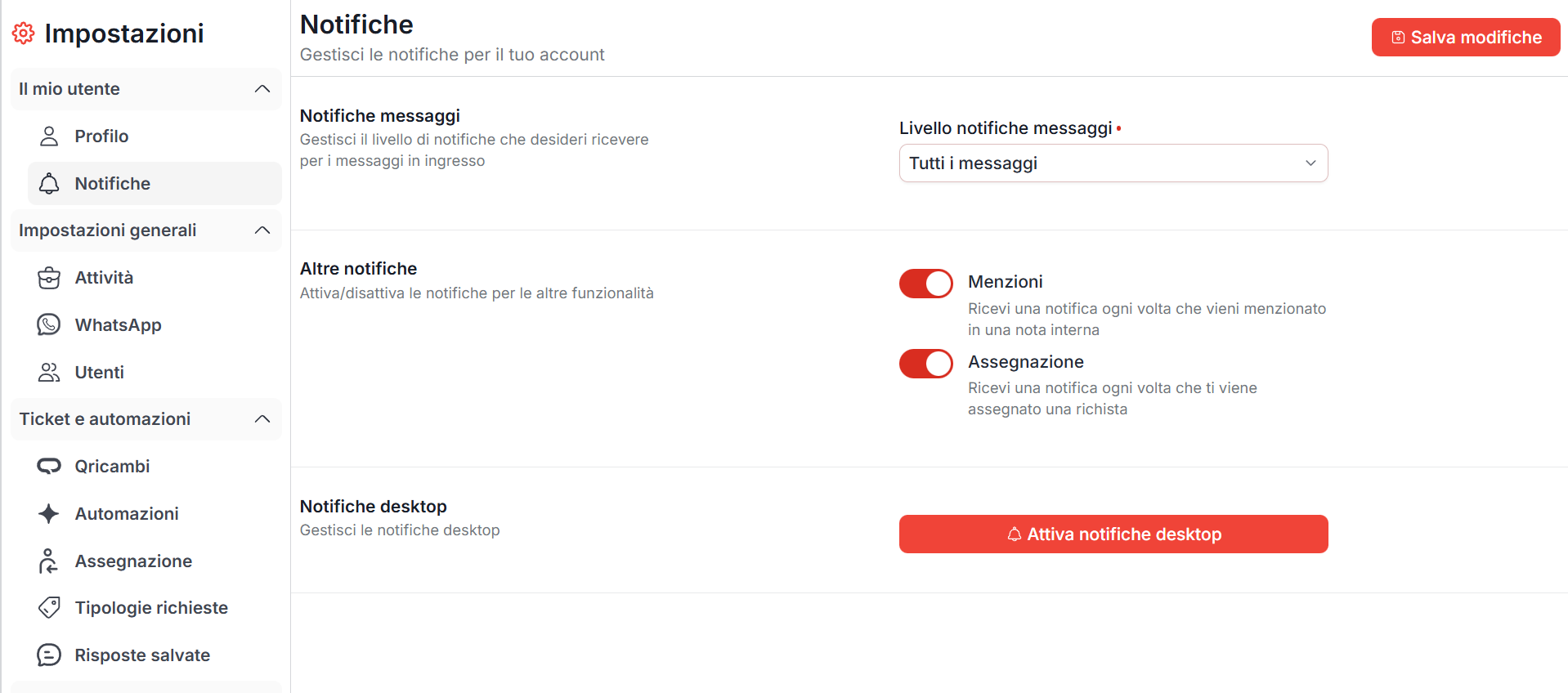This screenshot has height=693, width=1568.
Task: Turn off the Assegnazione notification toggle
Action: (925, 364)
